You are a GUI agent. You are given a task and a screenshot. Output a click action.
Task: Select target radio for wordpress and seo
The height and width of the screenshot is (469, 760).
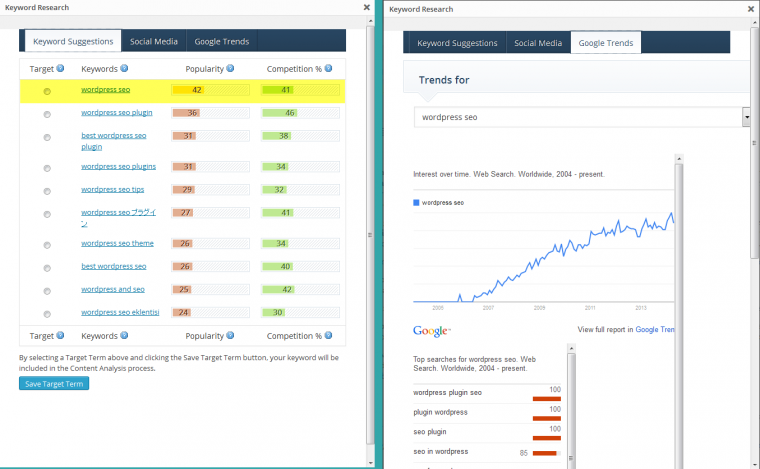(47, 291)
